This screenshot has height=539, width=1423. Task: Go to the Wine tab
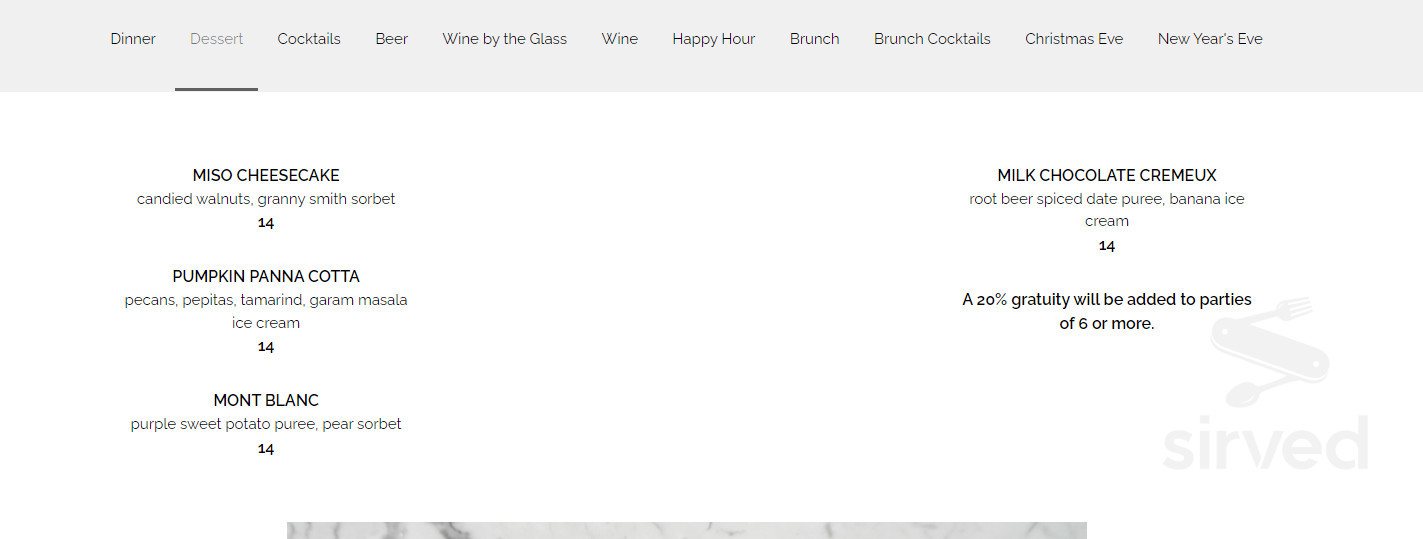[620, 39]
